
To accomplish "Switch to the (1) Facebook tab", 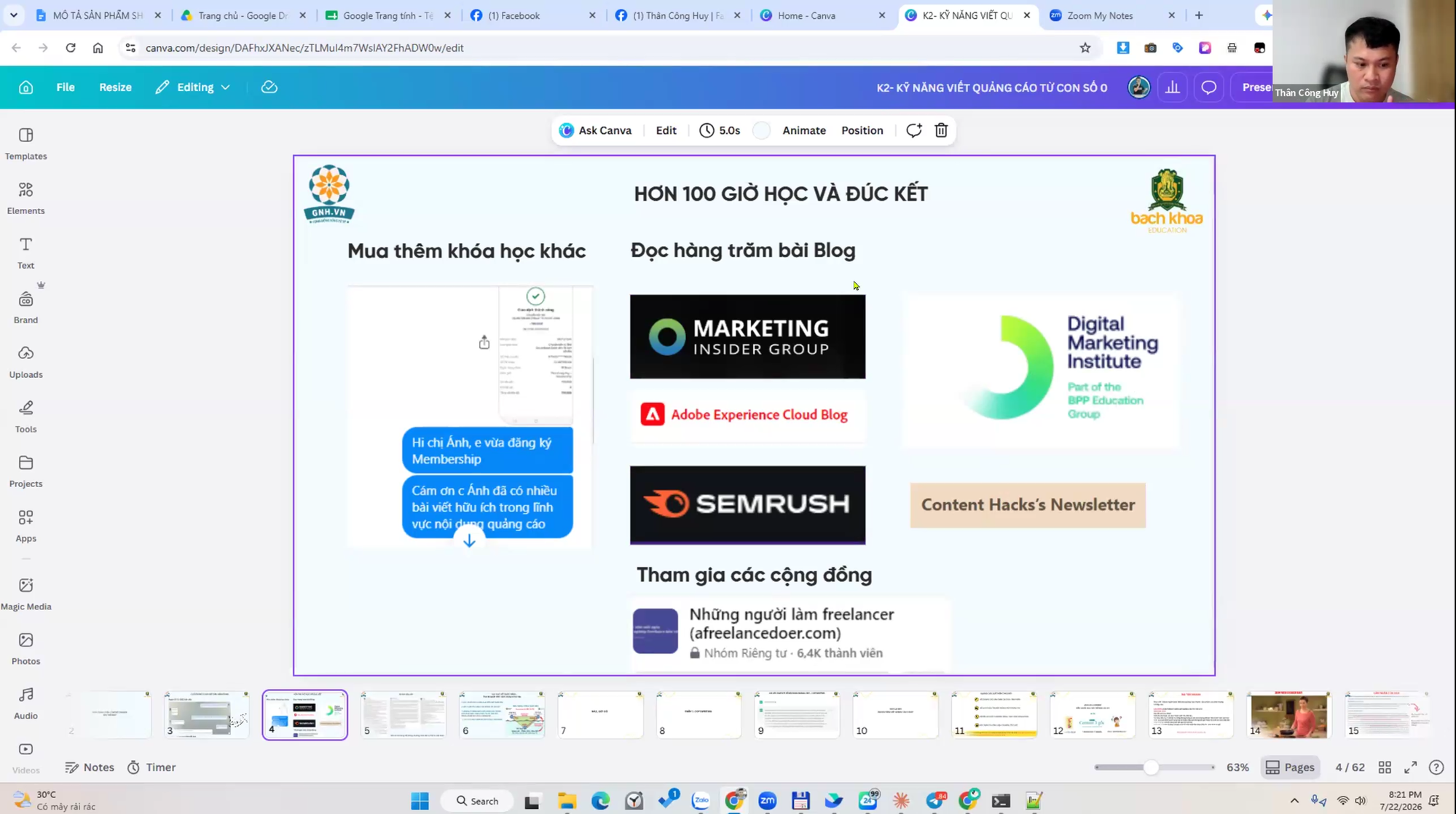I will [532, 15].
